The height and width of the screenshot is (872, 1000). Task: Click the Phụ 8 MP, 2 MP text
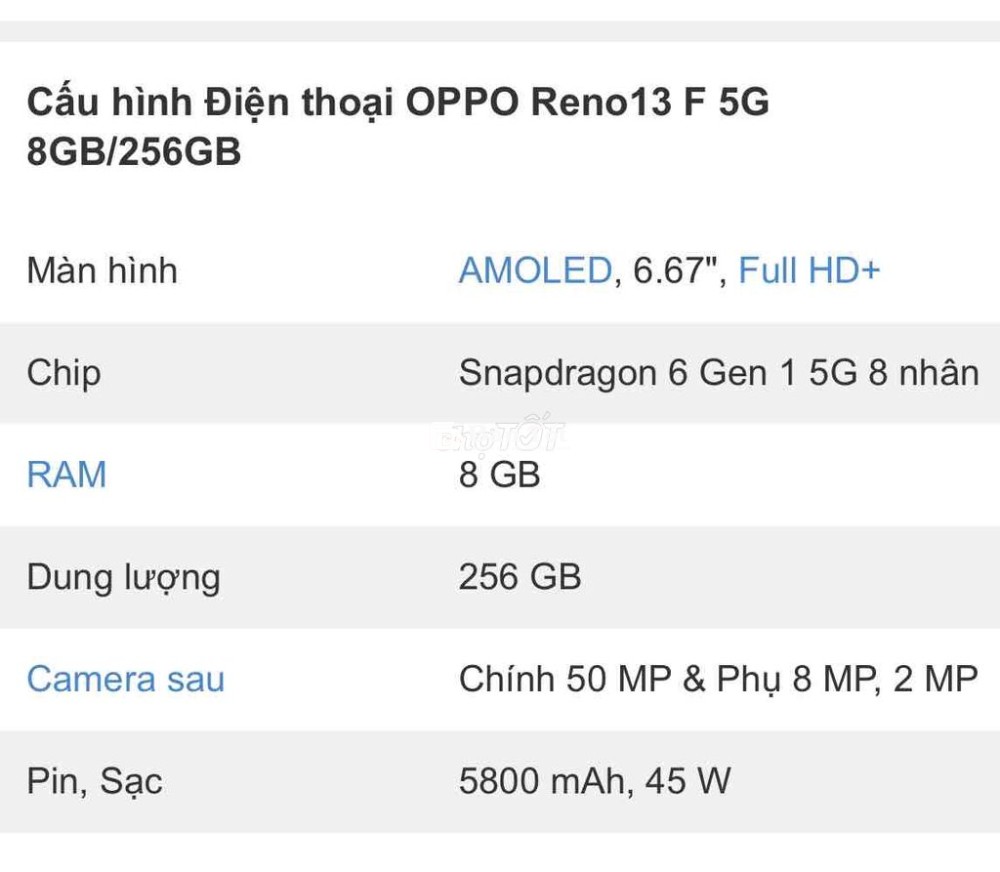tap(847, 679)
